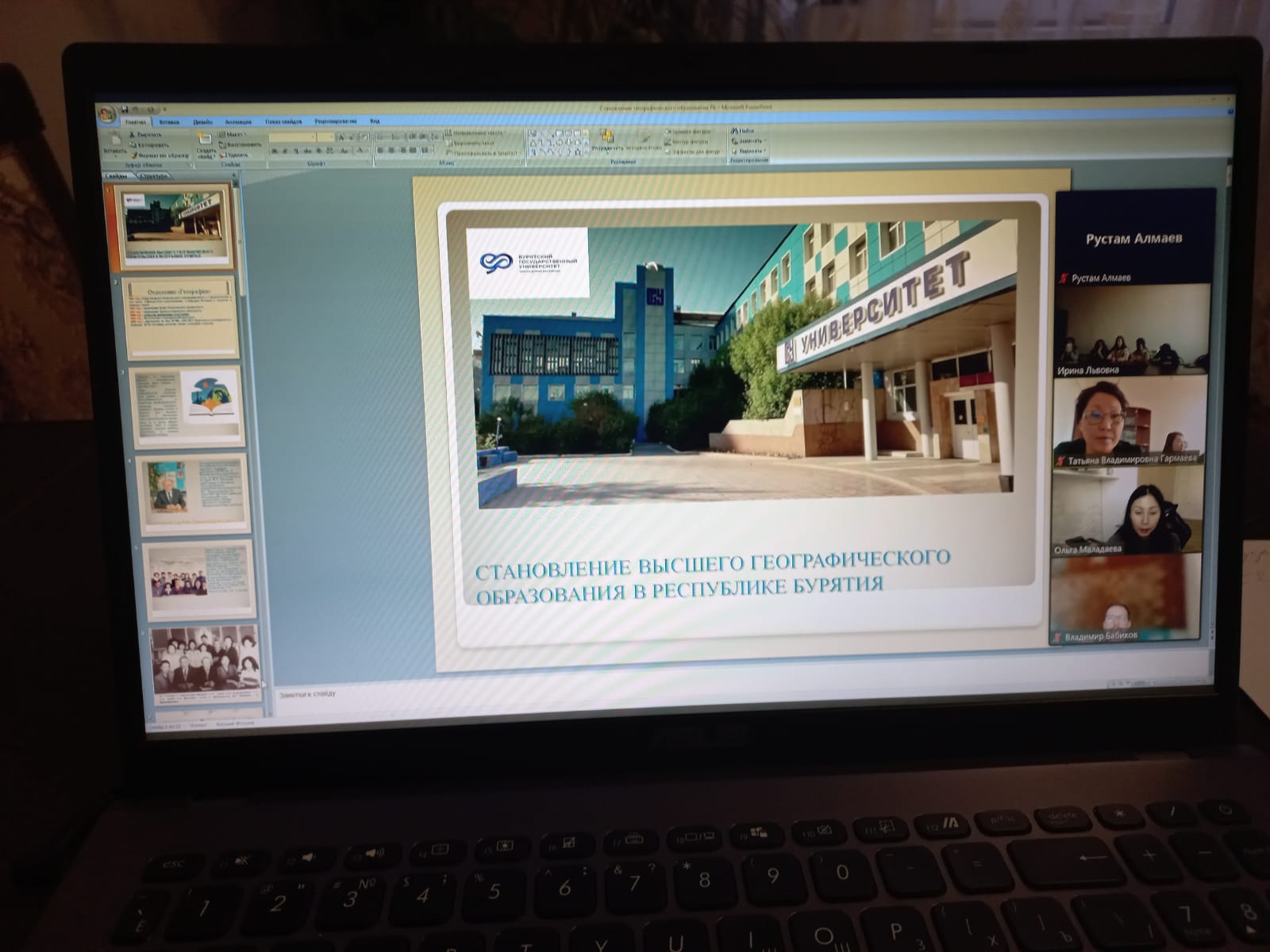Click the Arrange (Упорядочить) icon

[607, 139]
